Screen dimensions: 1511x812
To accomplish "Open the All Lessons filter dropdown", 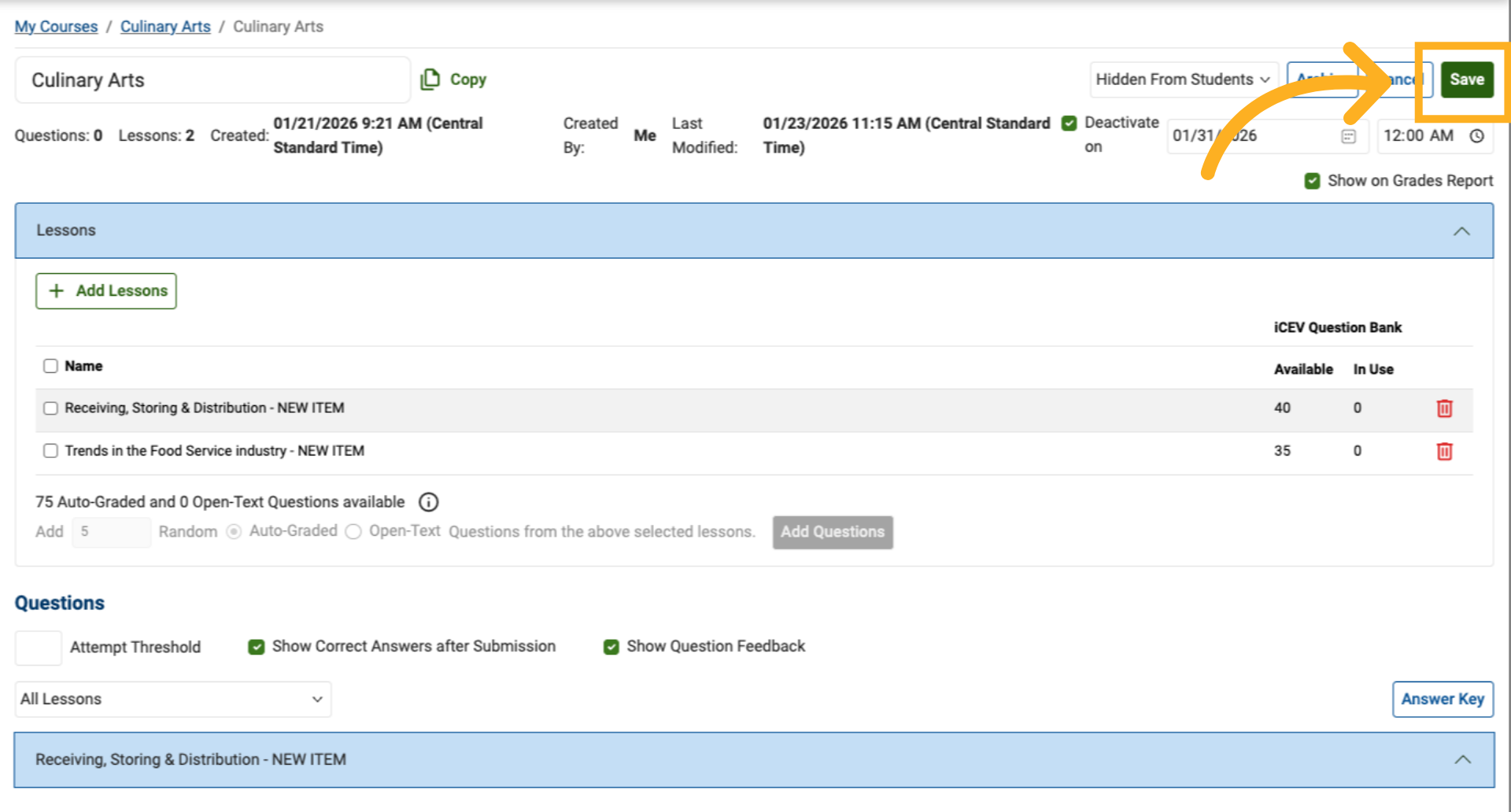I will [172, 699].
